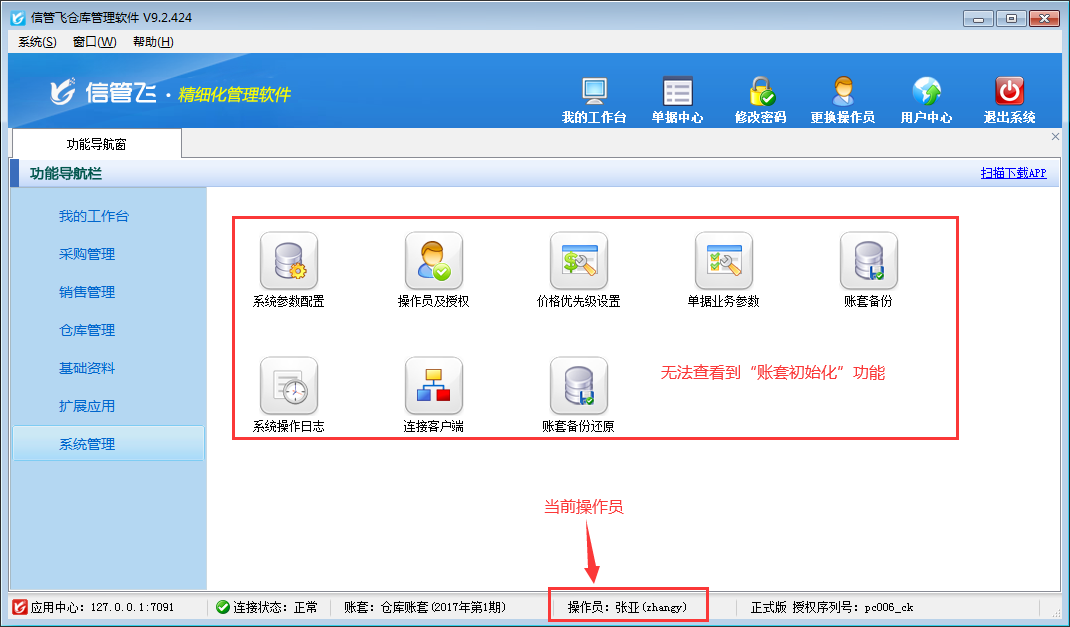Screen dimensions: 1070x627
Task: Launch 账套备份 database icon
Action: click(868, 261)
